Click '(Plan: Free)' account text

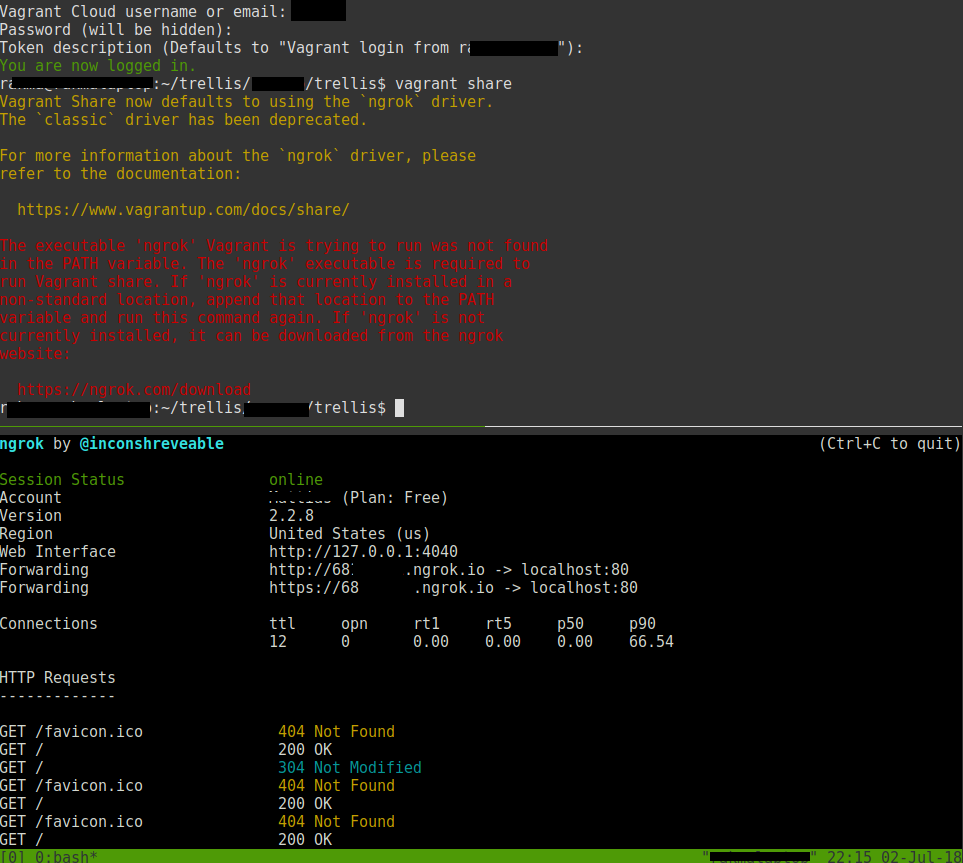click(x=395, y=498)
